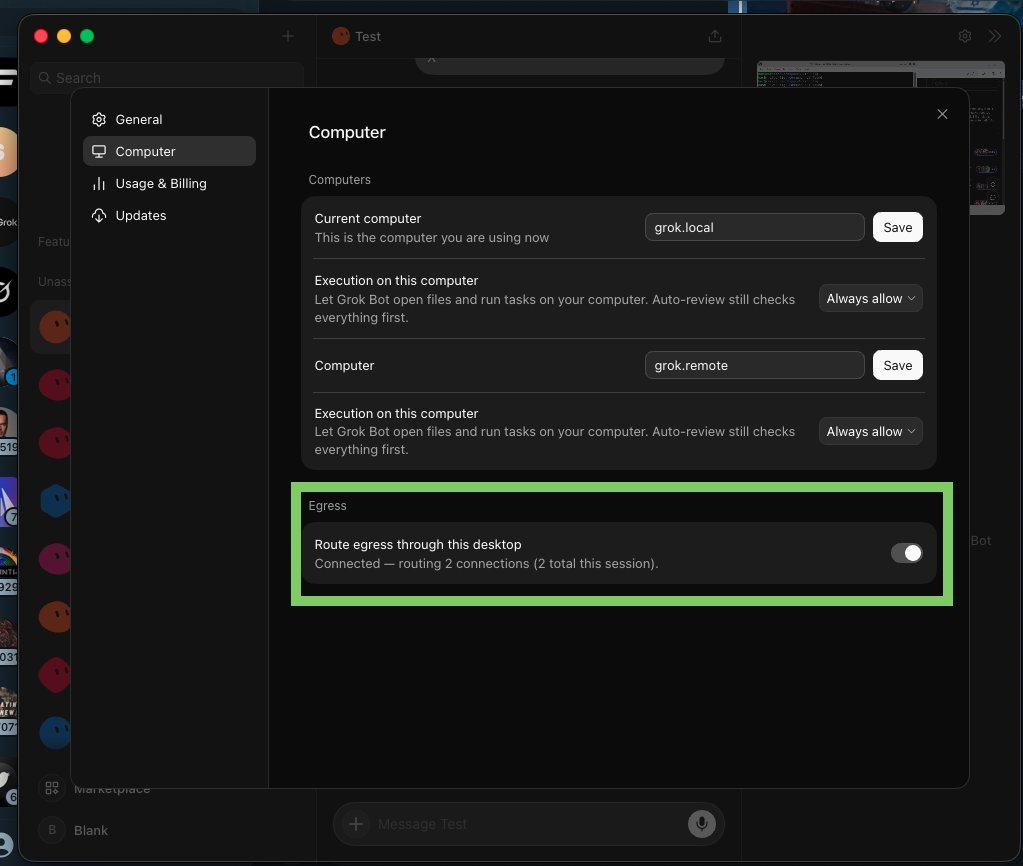Click the plus new chat icon
This screenshot has width=1023, height=866.
tap(288, 37)
